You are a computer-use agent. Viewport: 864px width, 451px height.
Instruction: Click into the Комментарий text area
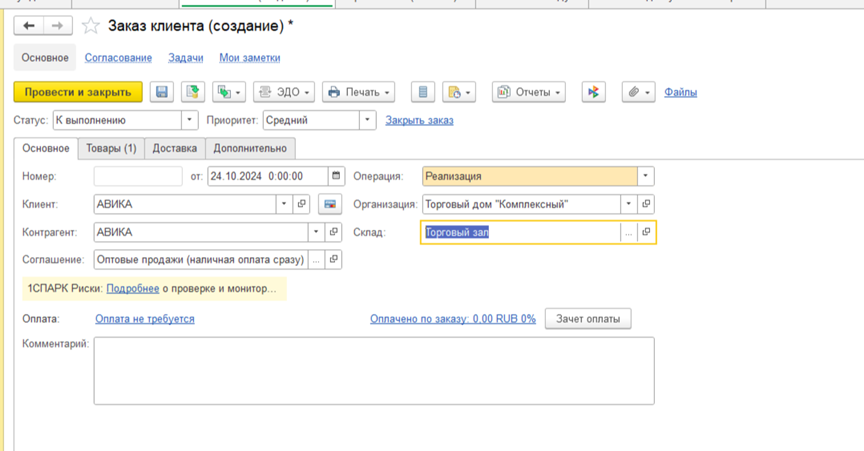[x=374, y=371]
